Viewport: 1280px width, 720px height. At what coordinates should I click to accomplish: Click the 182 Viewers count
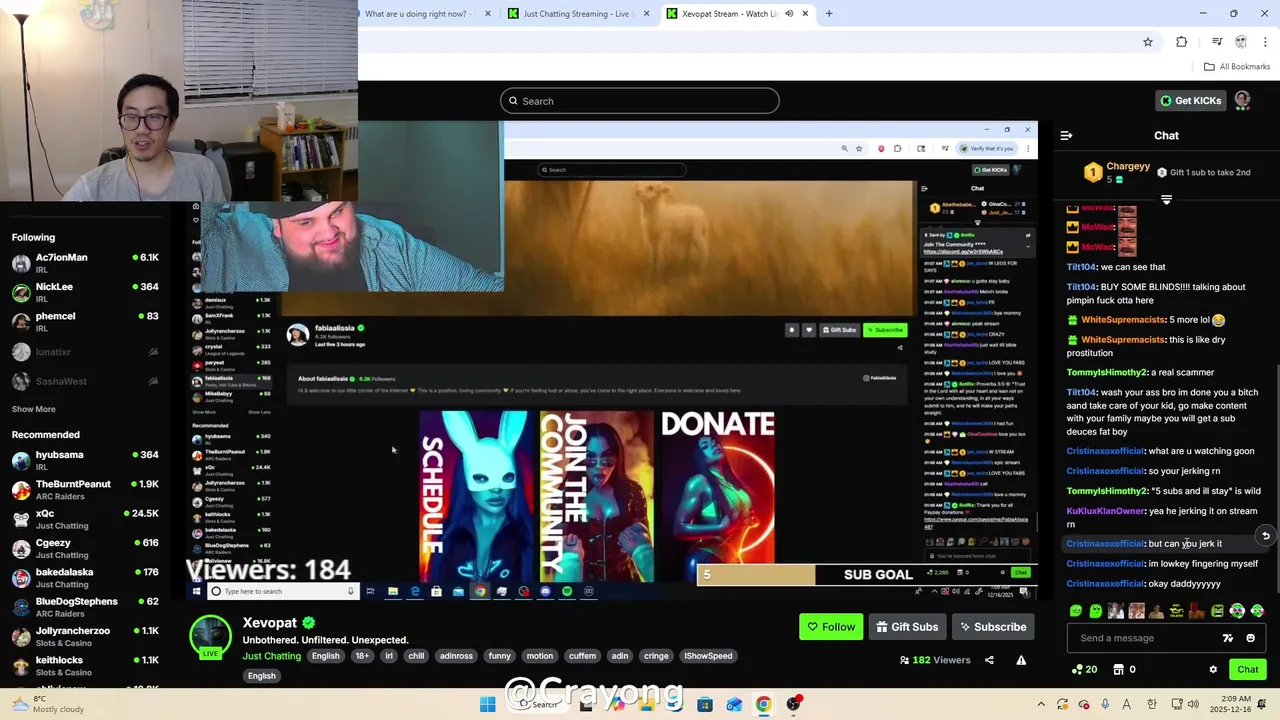(935, 660)
